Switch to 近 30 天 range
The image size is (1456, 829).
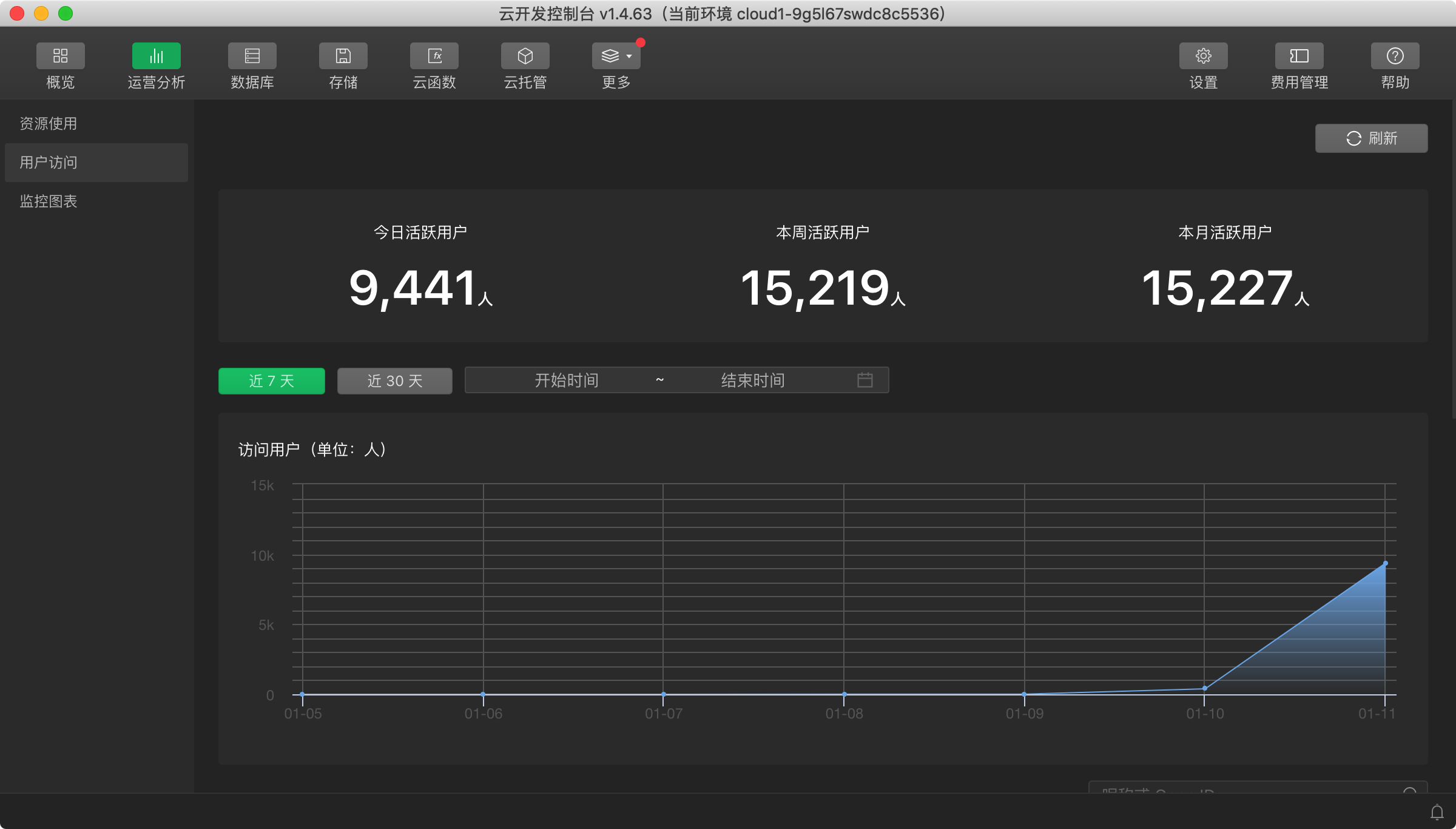(x=394, y=381)
